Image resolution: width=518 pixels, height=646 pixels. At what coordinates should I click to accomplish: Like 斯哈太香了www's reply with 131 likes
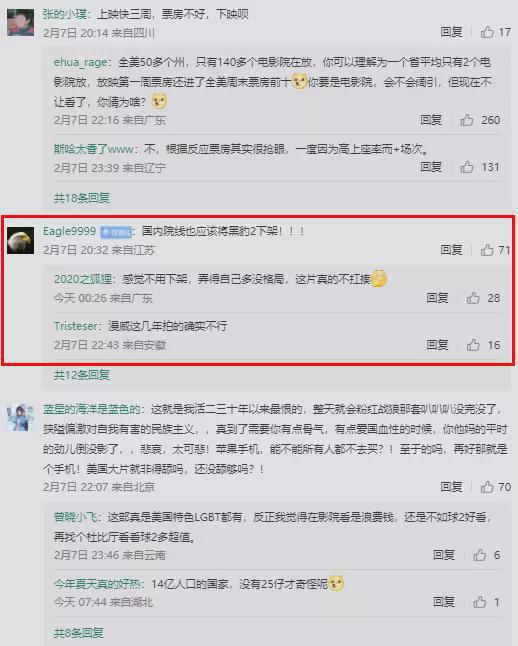(x=467, y=167)
